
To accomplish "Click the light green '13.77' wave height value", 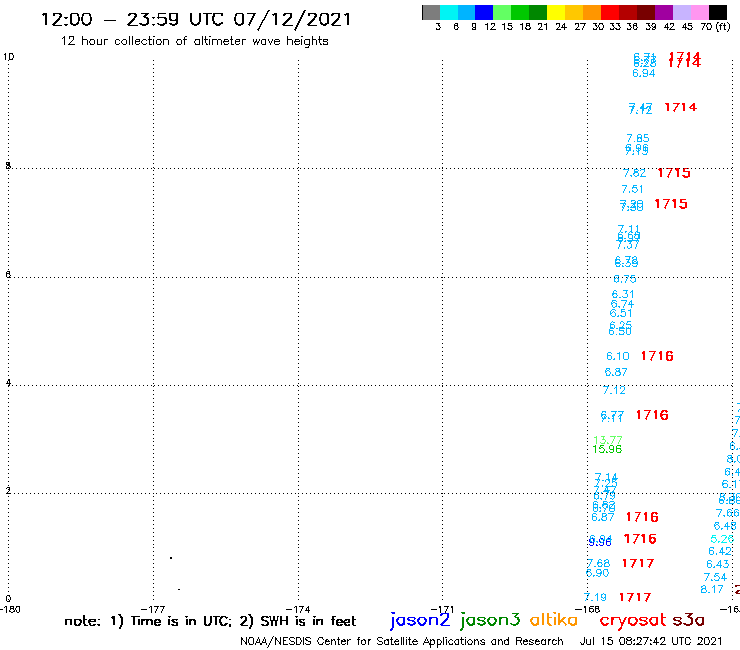I will coord(607,440).
